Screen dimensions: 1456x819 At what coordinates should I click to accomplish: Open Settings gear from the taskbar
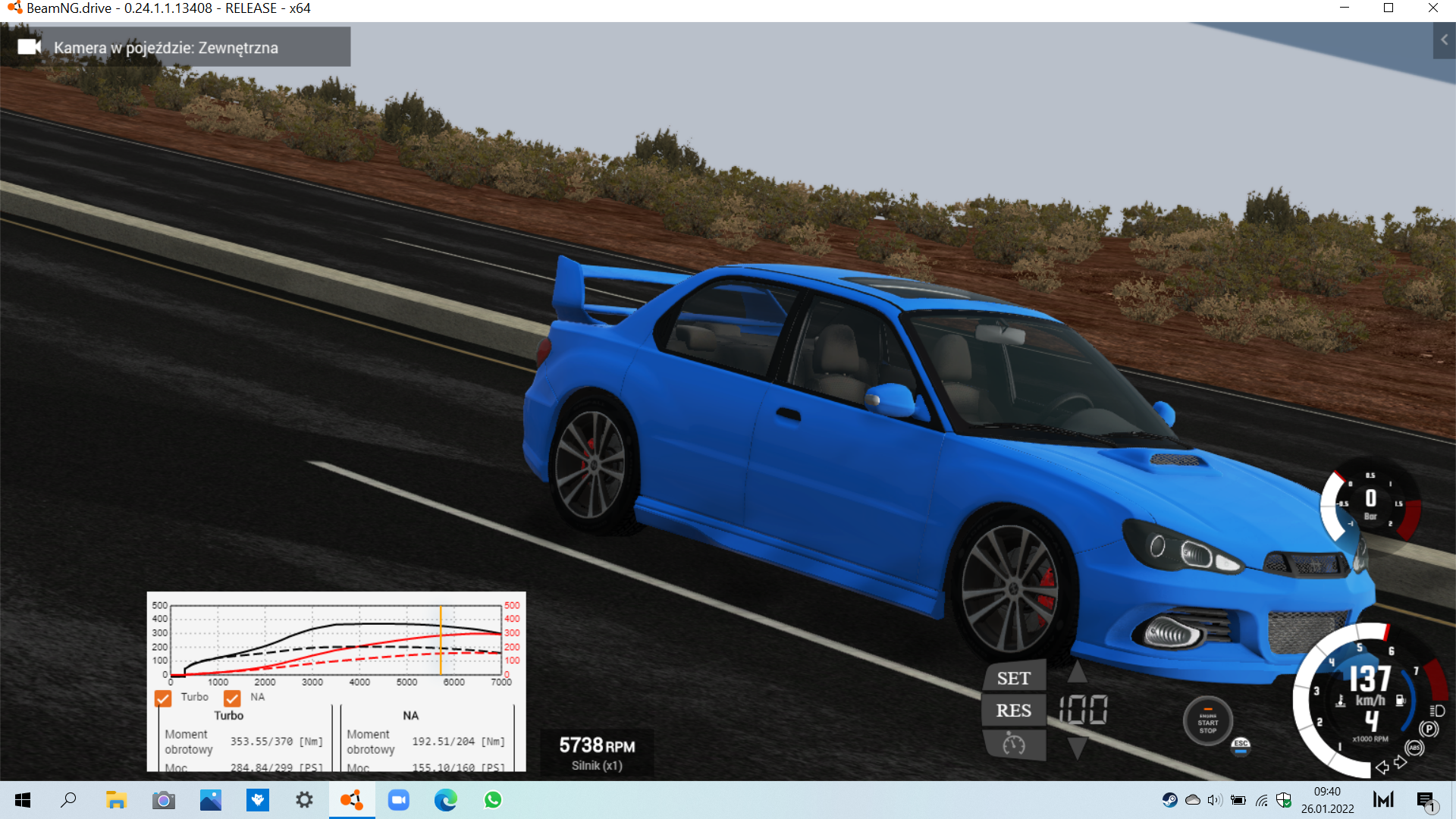[304, 800]
